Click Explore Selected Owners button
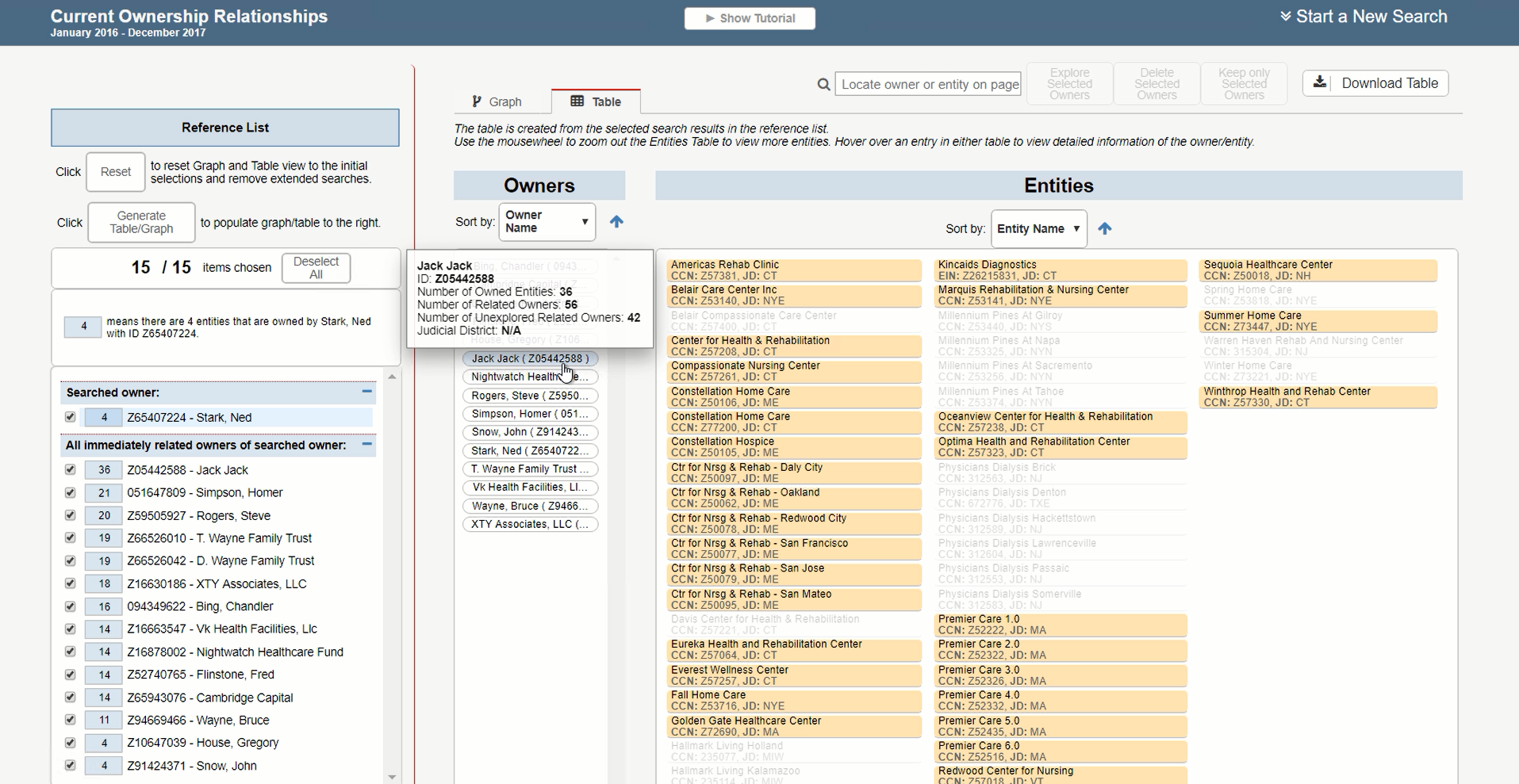Screen dimensions: 1519x784 click(1069, 84)
